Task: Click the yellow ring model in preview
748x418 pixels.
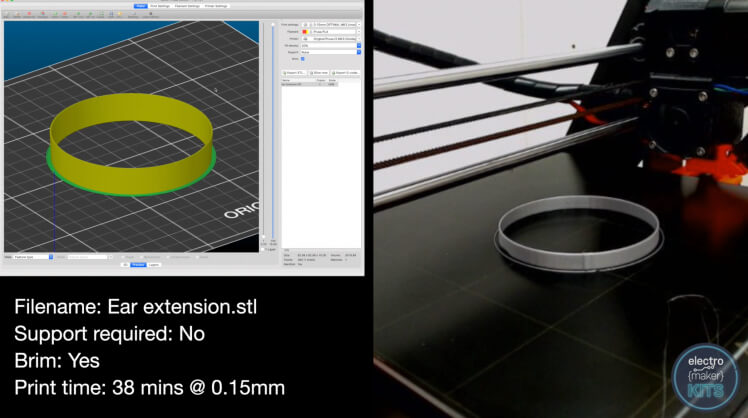Action: click(x=131, y=179)
